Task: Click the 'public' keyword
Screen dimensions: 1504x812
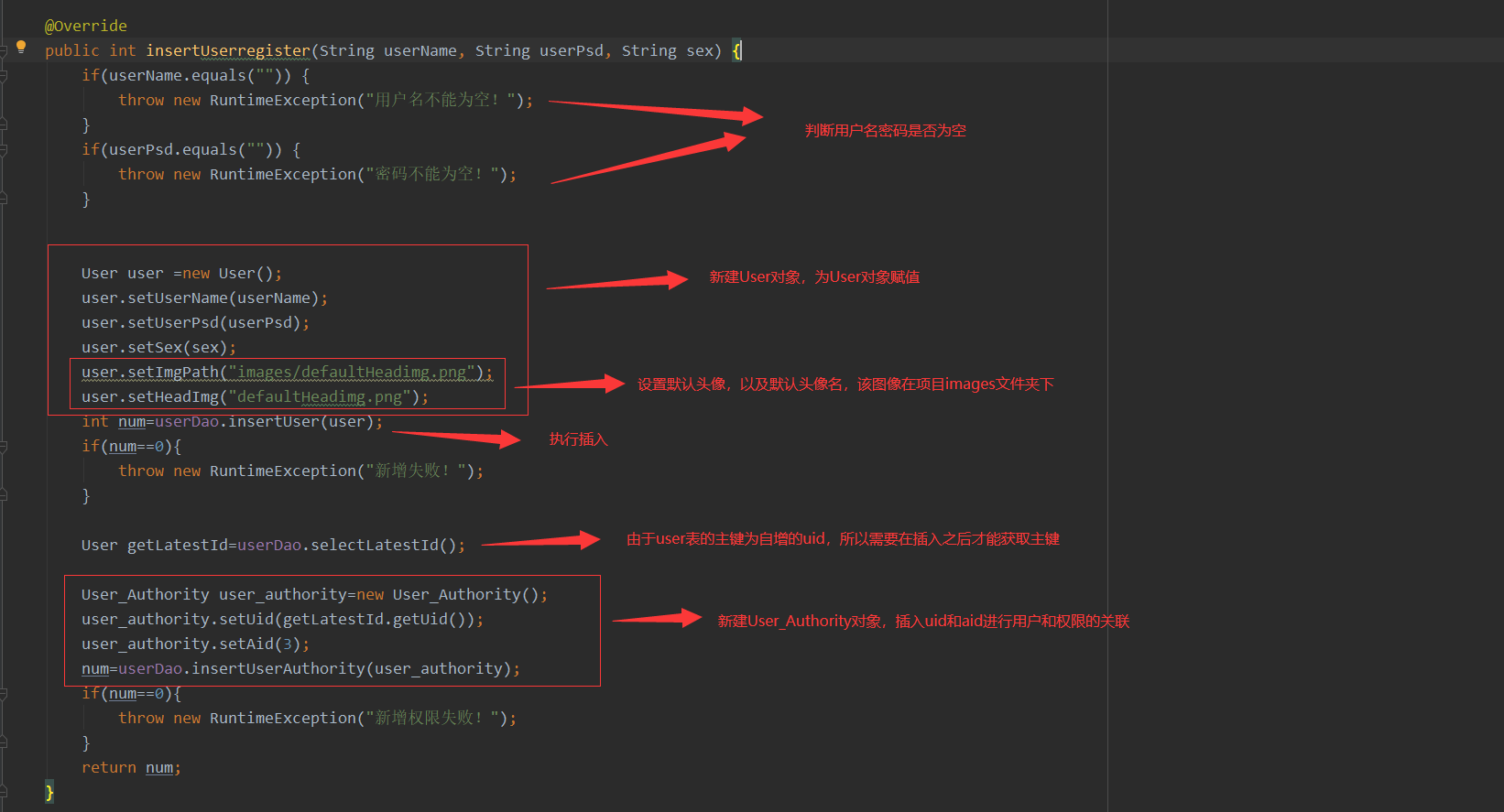Action: pos(72,50)
